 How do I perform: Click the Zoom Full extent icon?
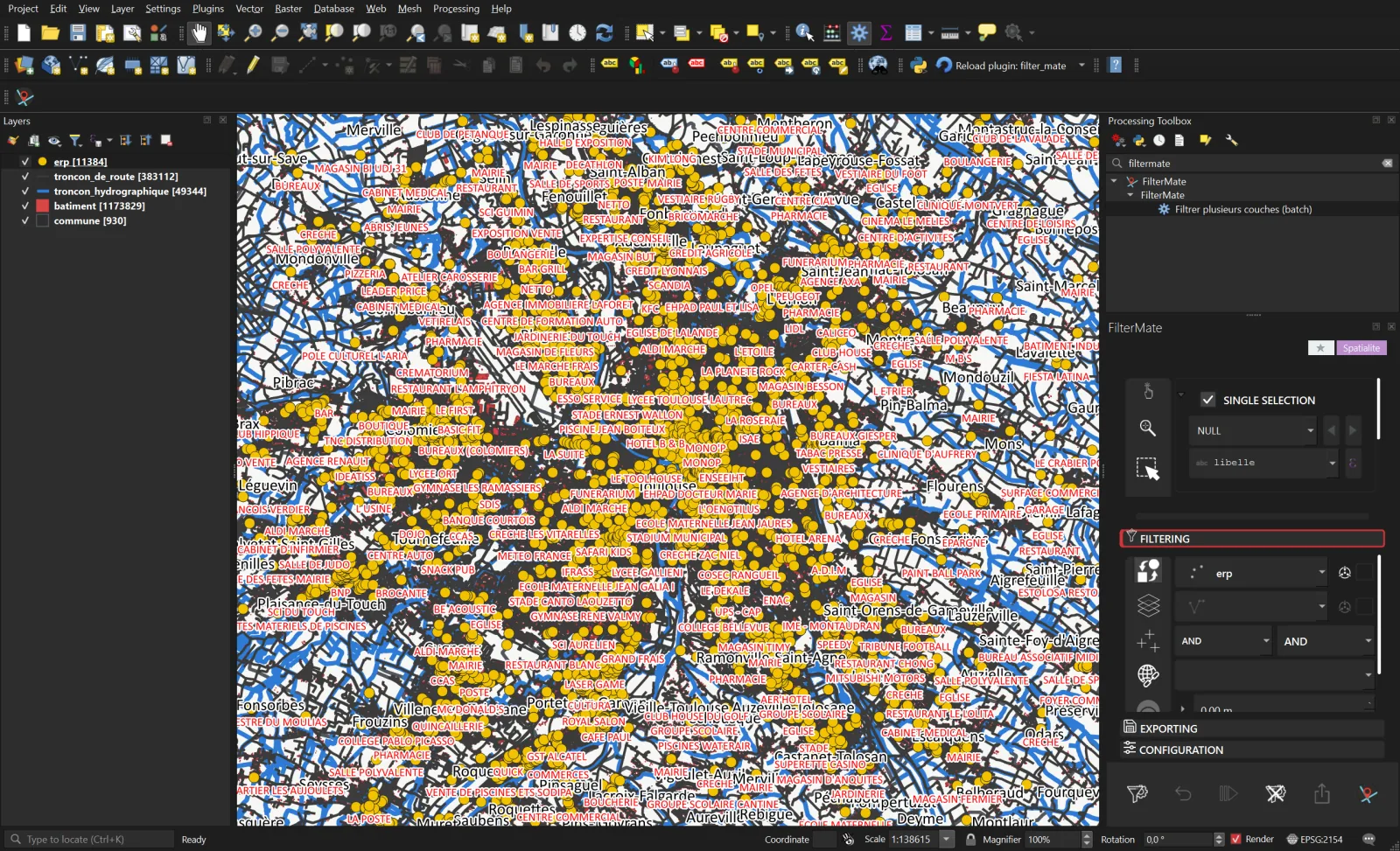[x=308, y=33]
